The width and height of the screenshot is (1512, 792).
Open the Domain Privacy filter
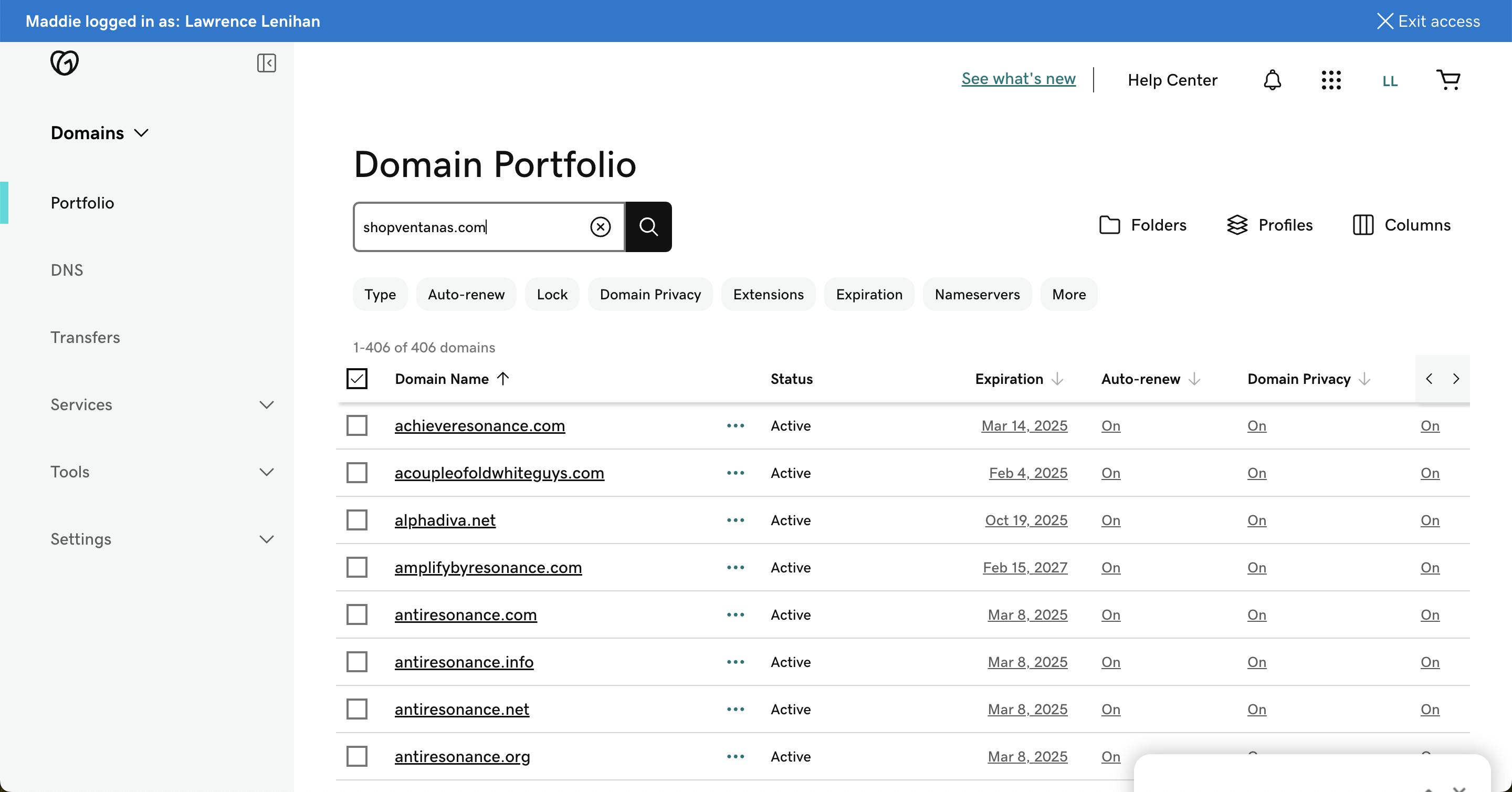pos(650,294)
